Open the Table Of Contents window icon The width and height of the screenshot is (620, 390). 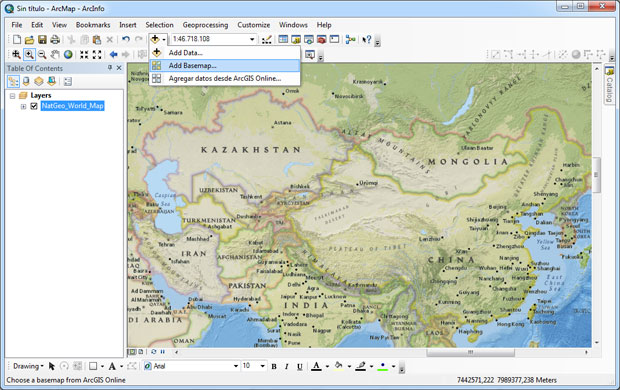click(x=283, y=39)
